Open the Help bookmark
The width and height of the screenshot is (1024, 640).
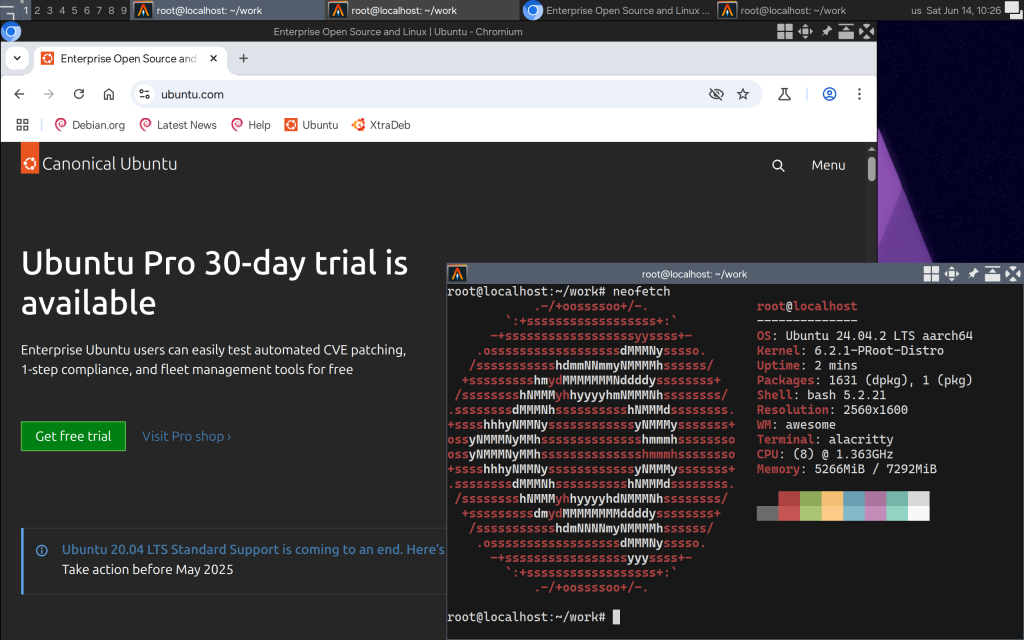click(251, 125)
